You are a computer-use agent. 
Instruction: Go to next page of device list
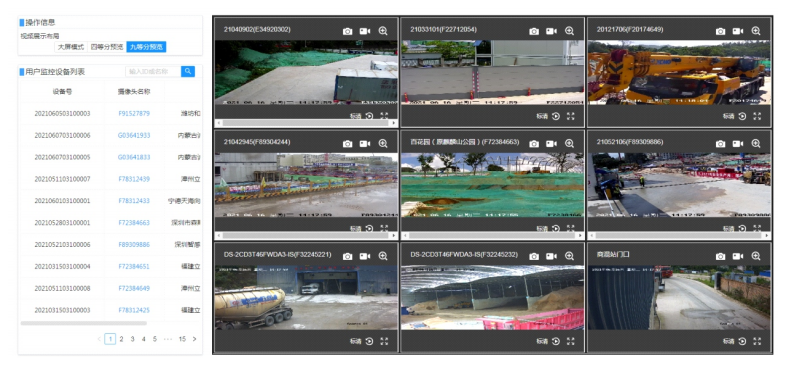point(194,339)
